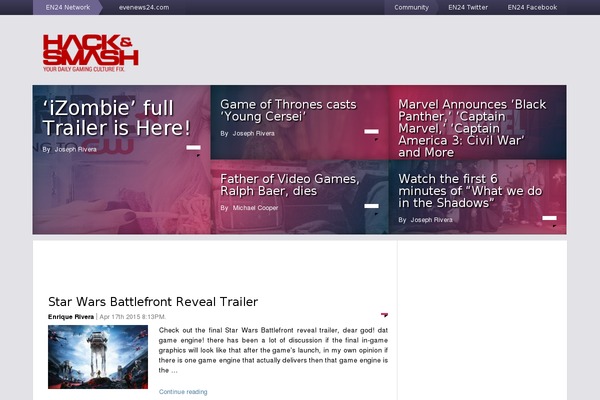The image size is (600, 400).
Task: Open the Marvel Announces 'Black Panther' article
Action: coord(472,128)
